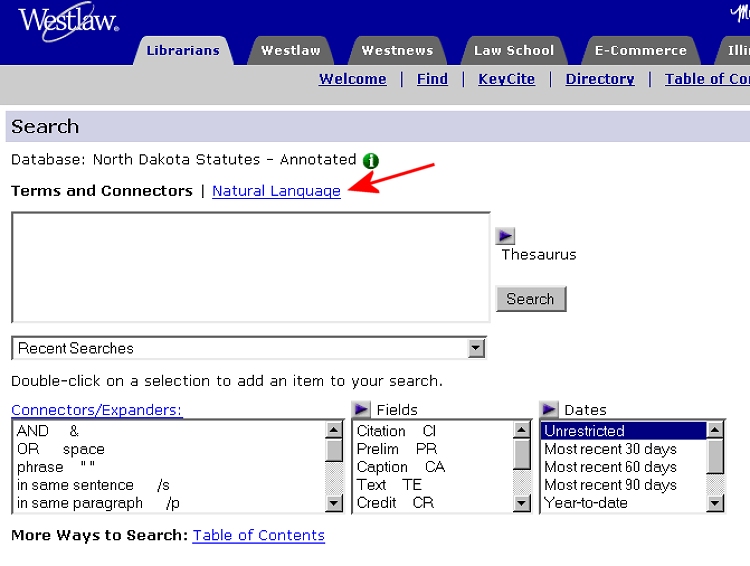This screenshot has width=750, height=566.
Task: Select the Citation CI field
Action: [433, 431]
